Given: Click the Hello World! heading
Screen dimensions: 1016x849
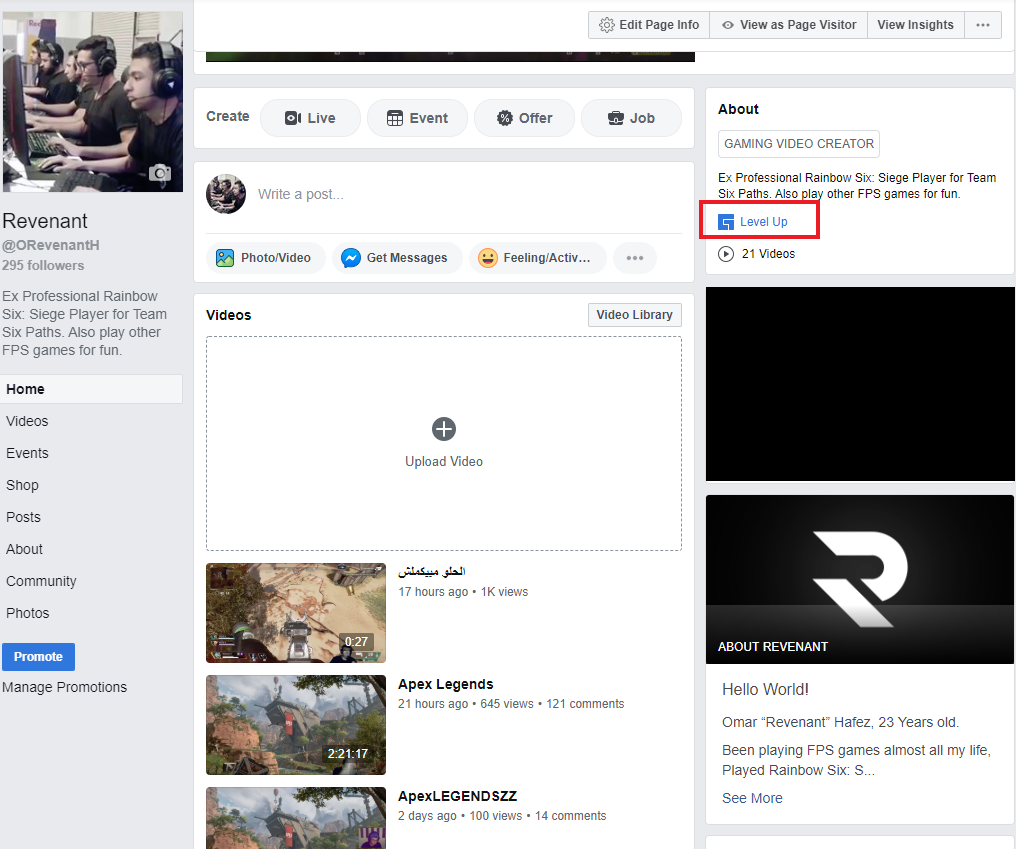Looking at the screenshot, I should point(765,690).
